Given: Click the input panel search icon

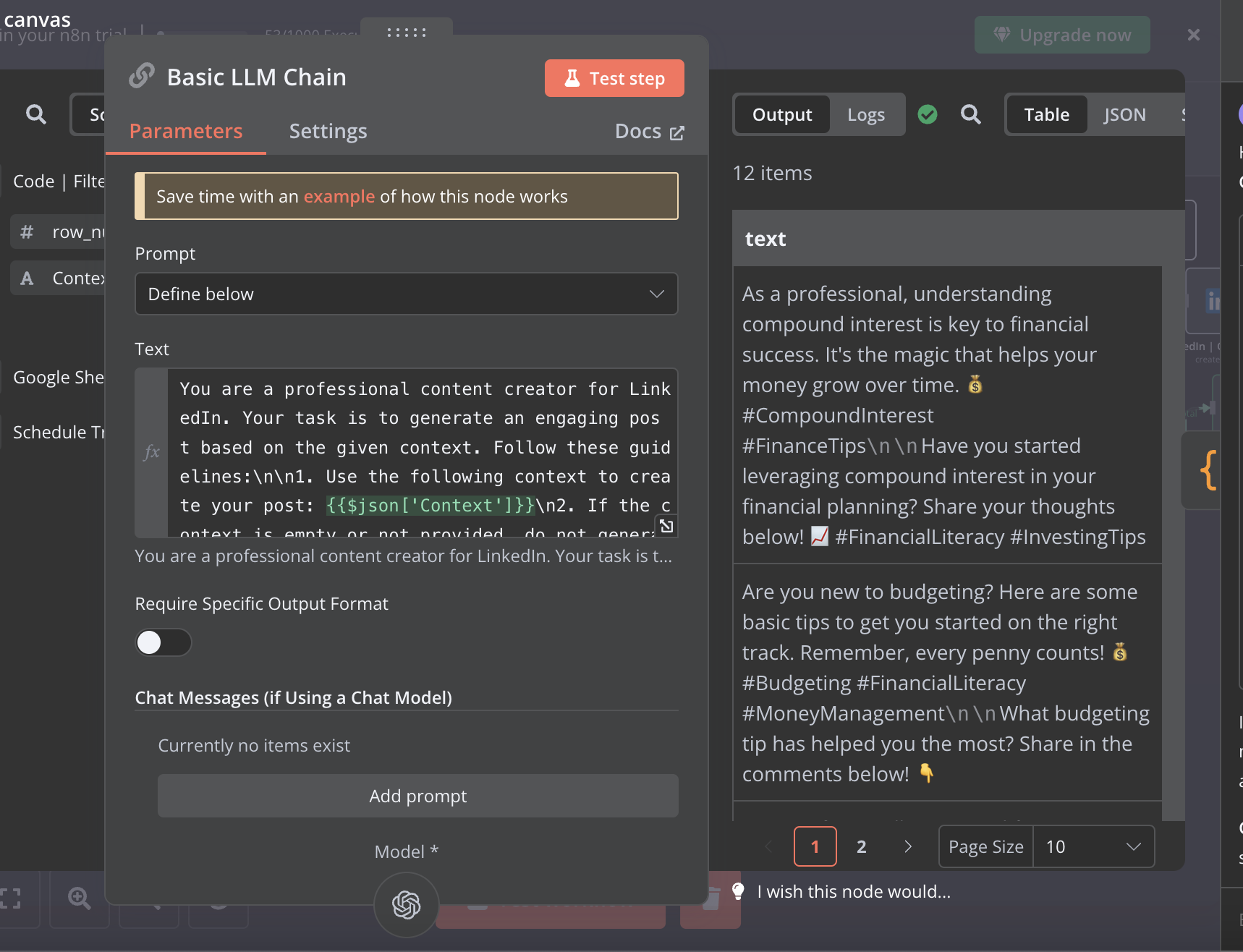Looking at the screenshot, I should (x=35, y=114).
